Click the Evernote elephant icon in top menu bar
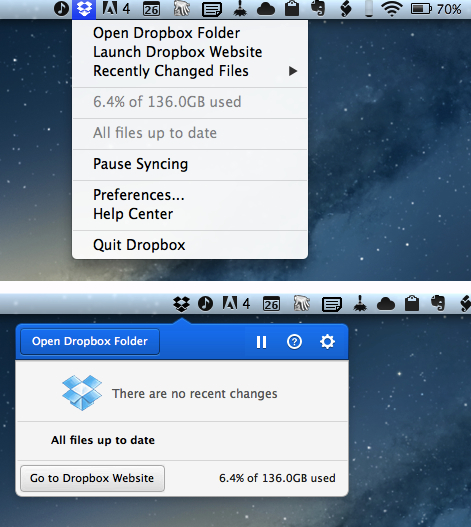The height and width of the screenshot is (527, 471). pos(318,8)
